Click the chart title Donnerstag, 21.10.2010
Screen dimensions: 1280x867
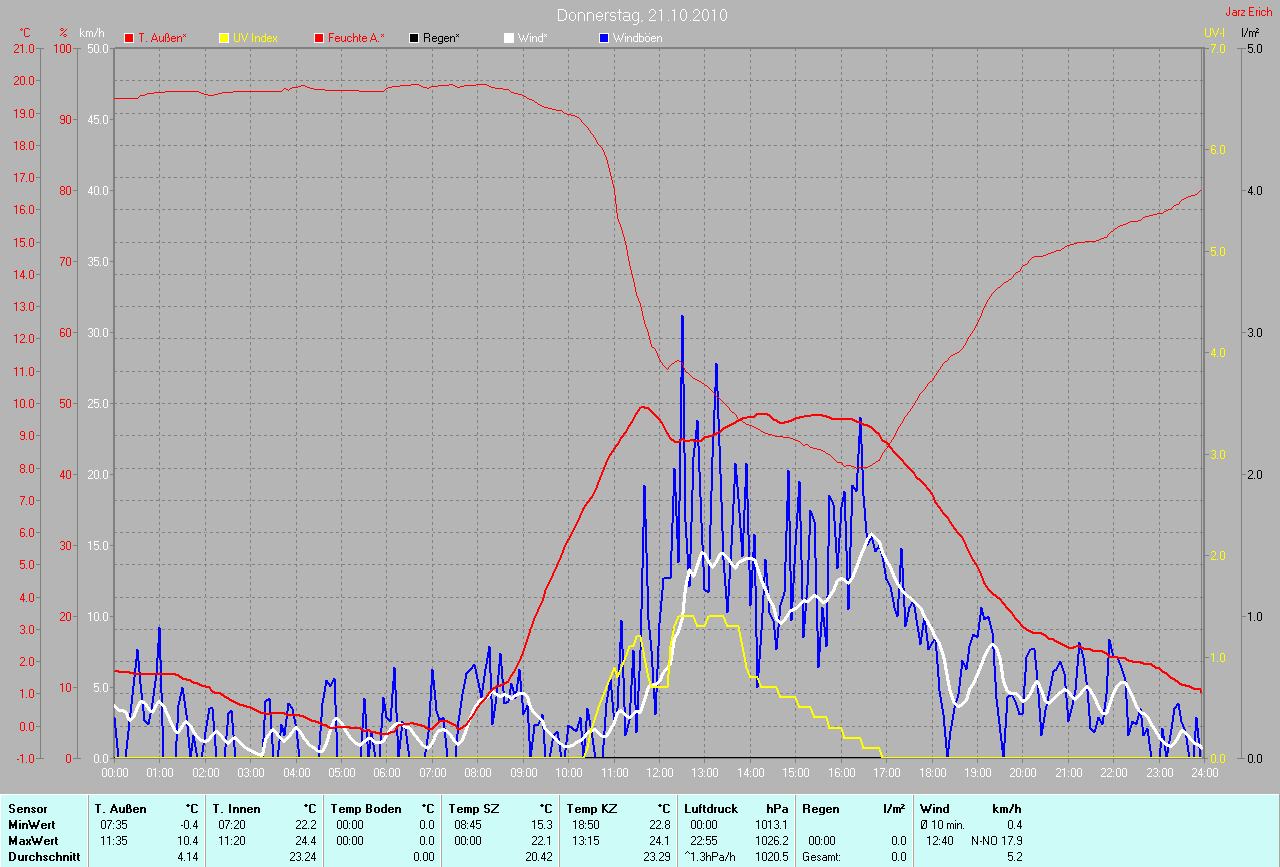pyautogui.click(x=641, y=15)
